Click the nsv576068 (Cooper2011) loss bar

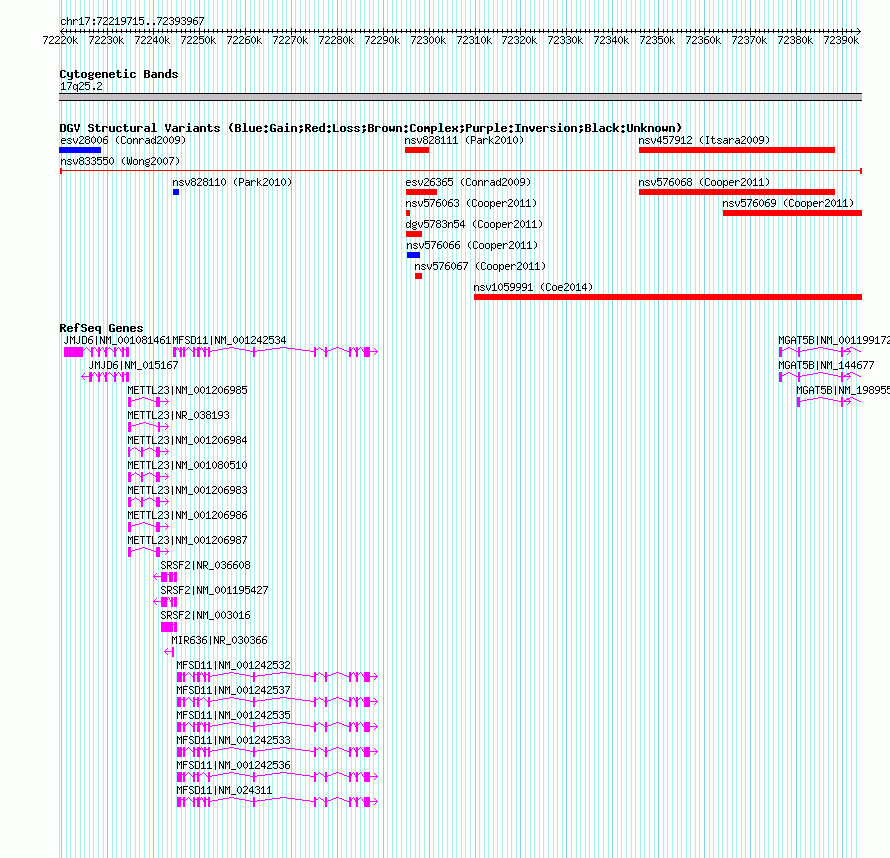click(x=737, y=192)
